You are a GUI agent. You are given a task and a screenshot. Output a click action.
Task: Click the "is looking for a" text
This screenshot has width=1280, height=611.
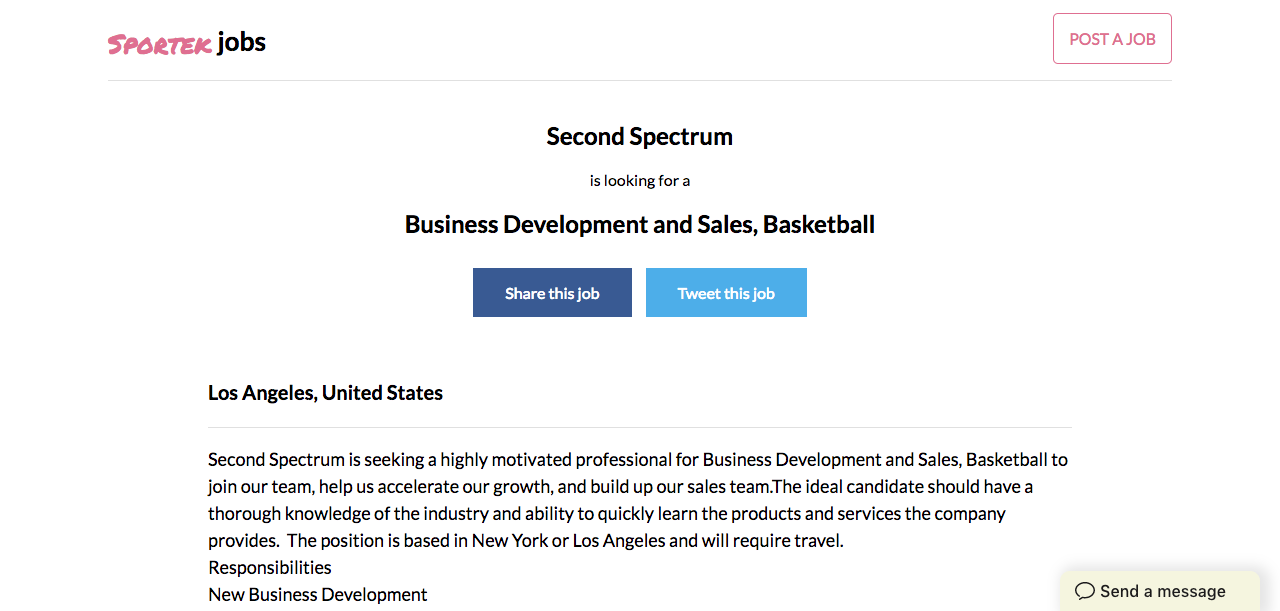tap(639, 181)
